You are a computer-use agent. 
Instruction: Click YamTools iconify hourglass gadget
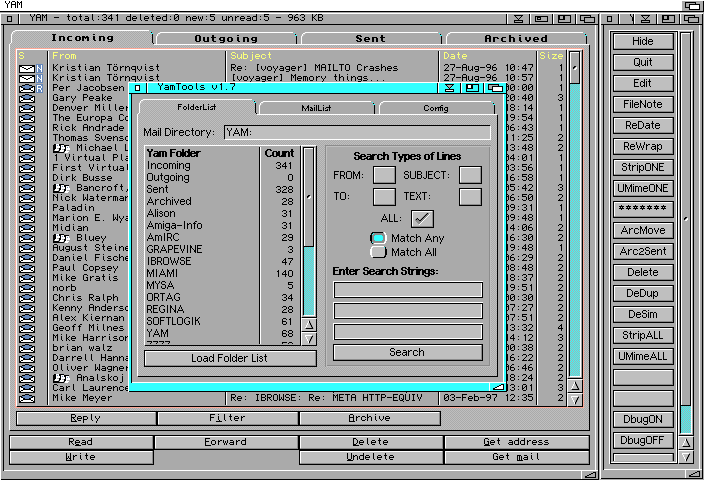click(449, 88)
